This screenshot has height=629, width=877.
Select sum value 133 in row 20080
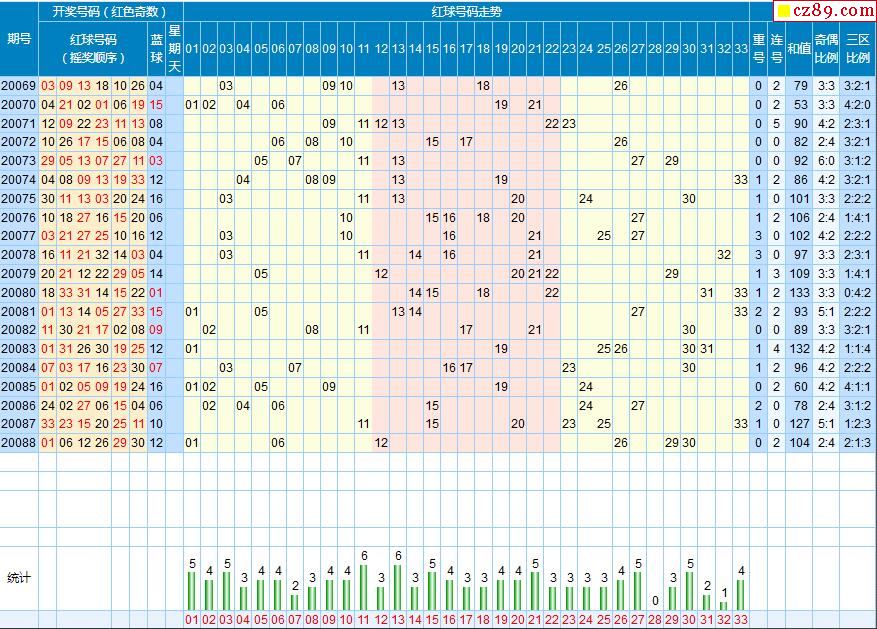coord(799,292)
